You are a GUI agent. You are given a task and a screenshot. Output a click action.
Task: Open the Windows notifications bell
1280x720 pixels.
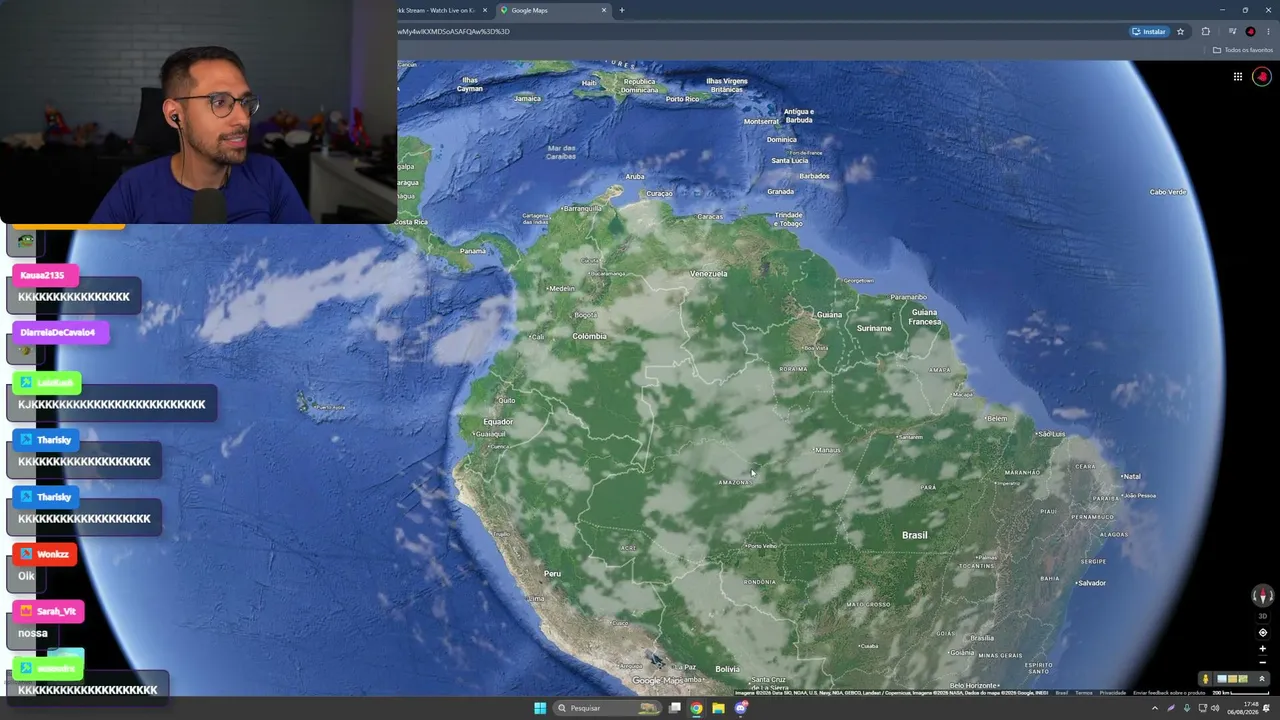[x=1268, y=708]
